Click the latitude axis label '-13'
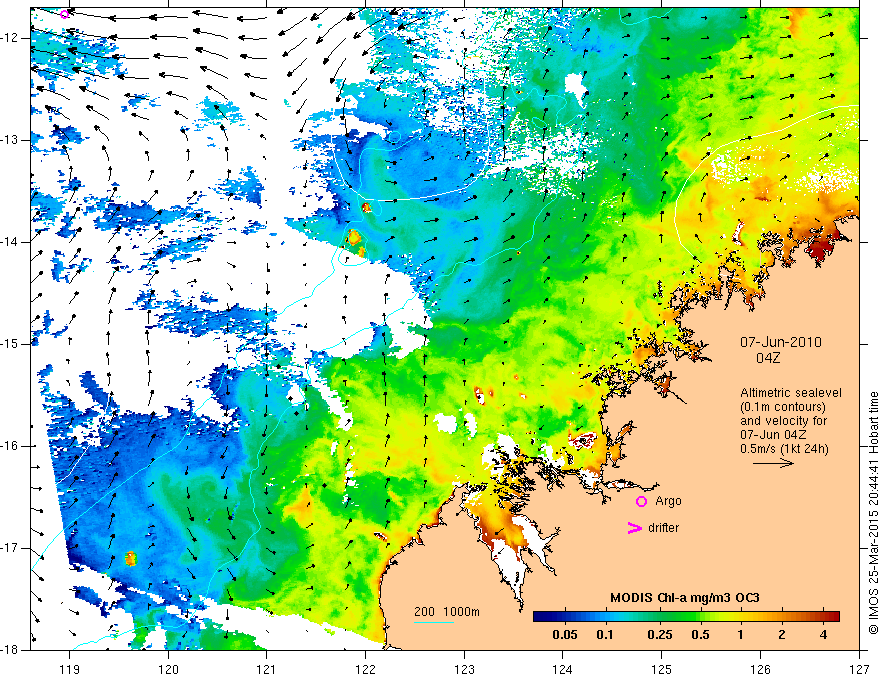 coord(11,140)
